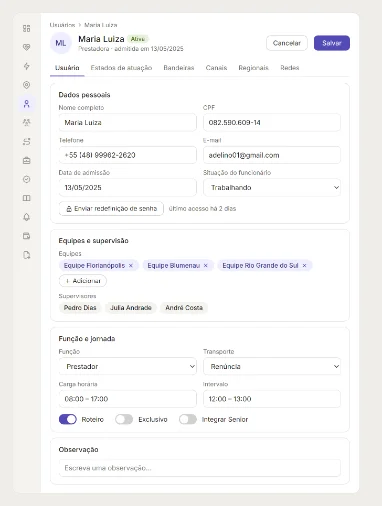This screenshot has width=382, height=506.
Task: Open the teams group sidebar icon
Action: coord(27,122)
